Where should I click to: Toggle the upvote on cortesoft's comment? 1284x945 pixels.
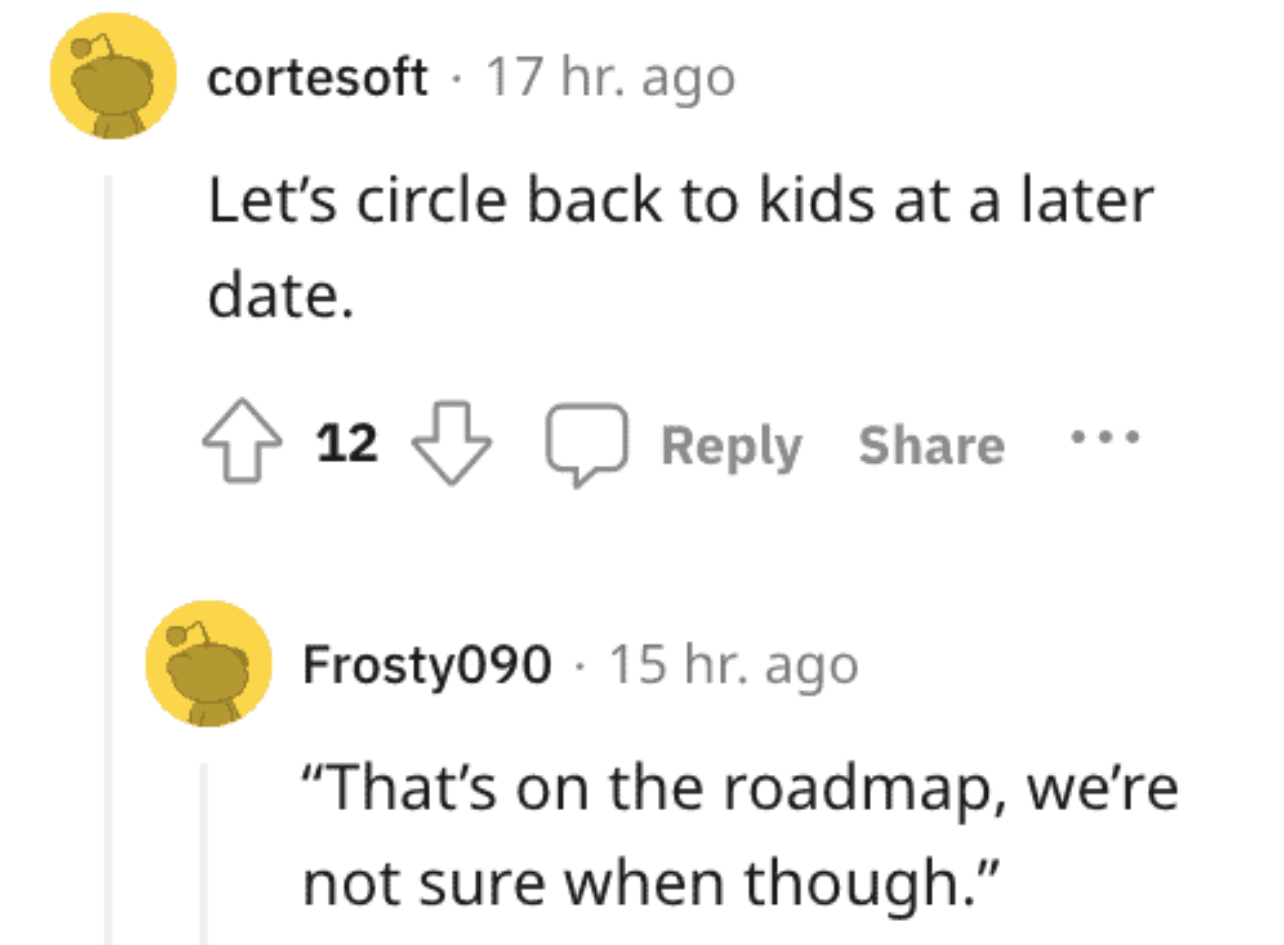241,445
